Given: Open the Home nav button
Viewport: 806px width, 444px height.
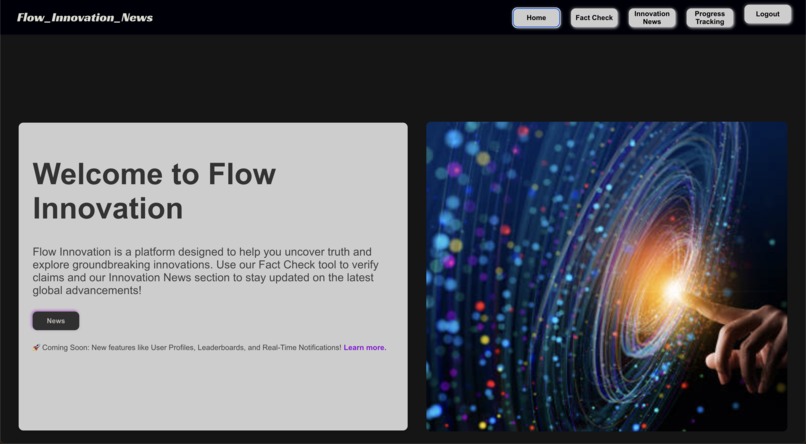Looking at the screenshot, I should [536, 17].
